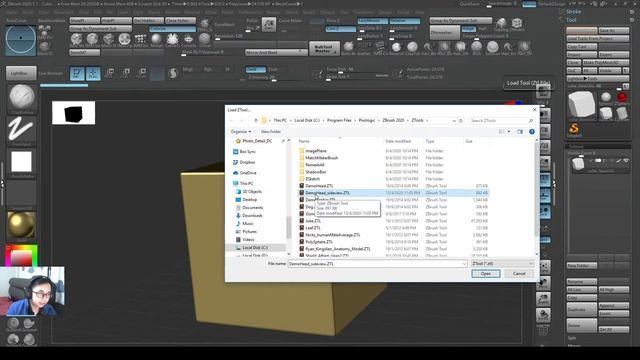Open the white alpha thumbnail
Screen dimensions: 640x360
[21, 162]
